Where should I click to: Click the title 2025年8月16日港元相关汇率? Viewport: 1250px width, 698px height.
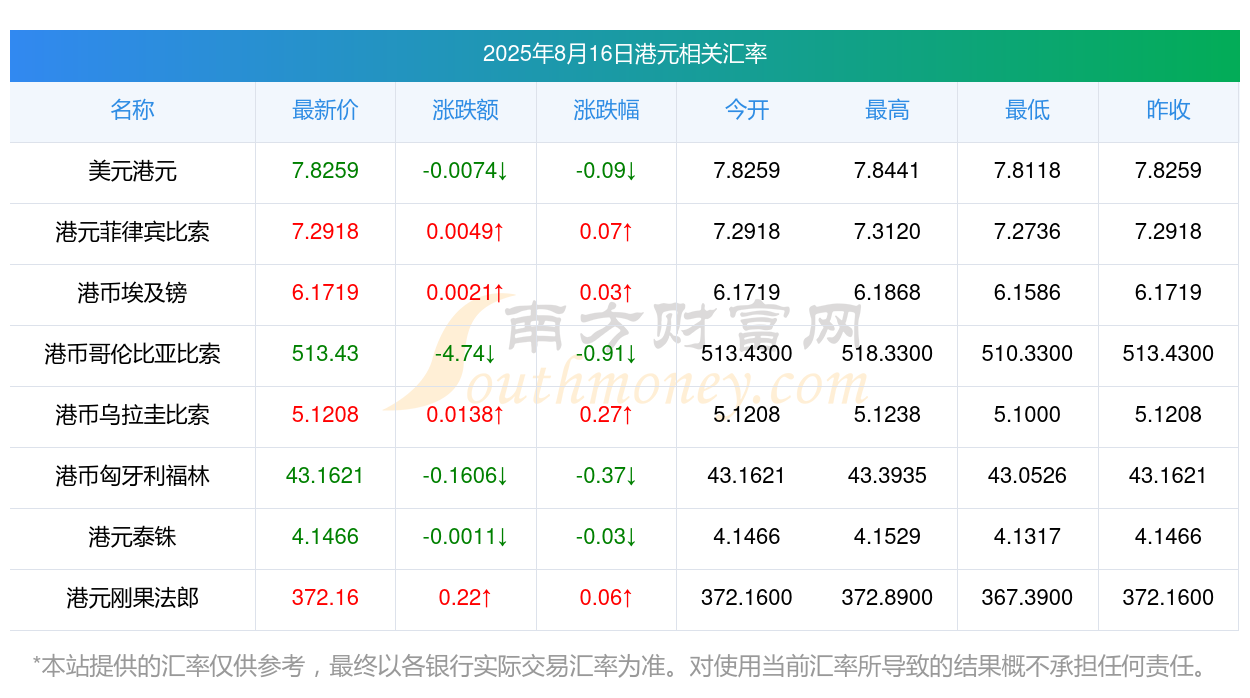(625, 54)
